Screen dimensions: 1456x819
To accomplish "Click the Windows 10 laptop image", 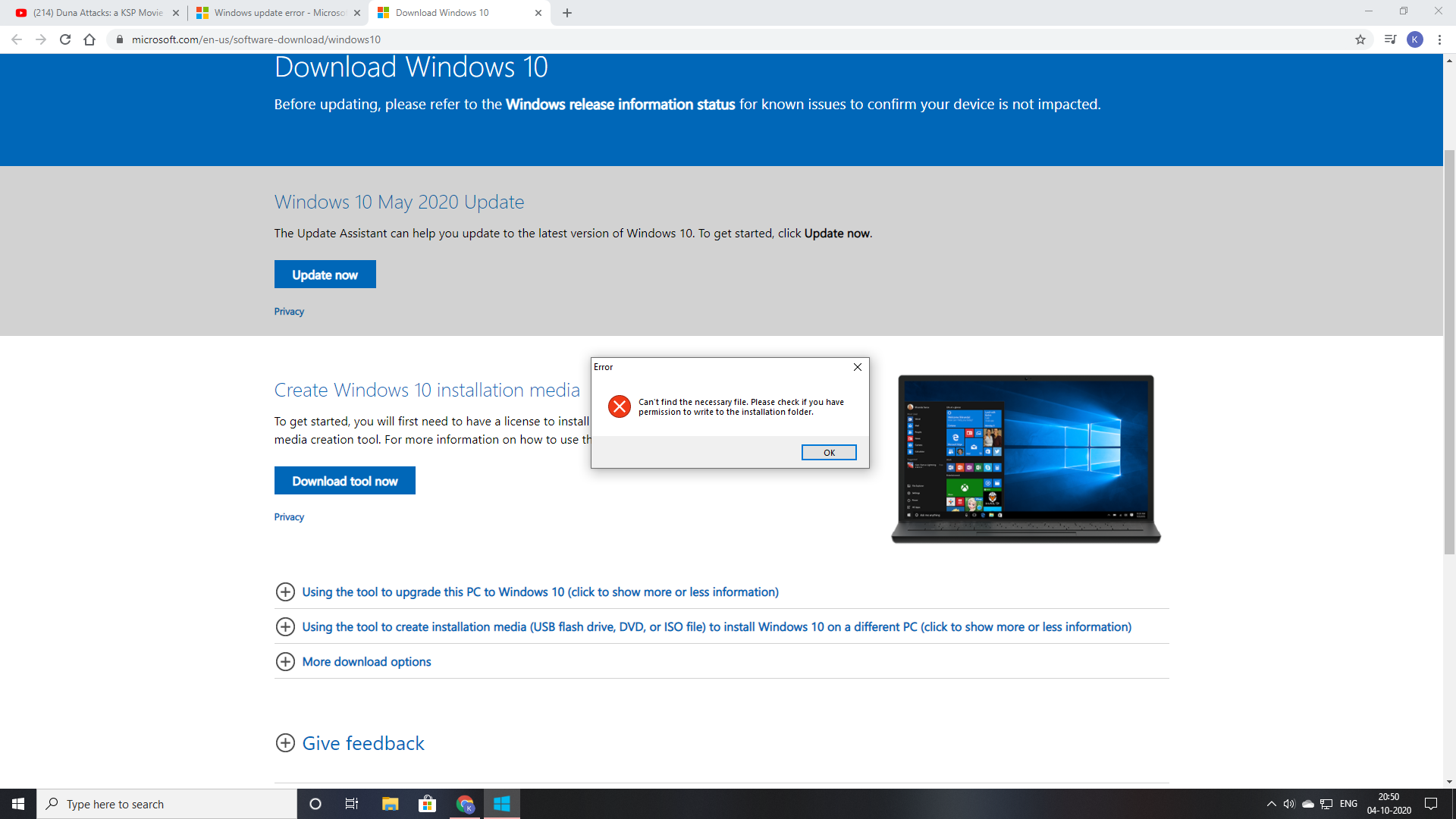I will (1026, 459).
